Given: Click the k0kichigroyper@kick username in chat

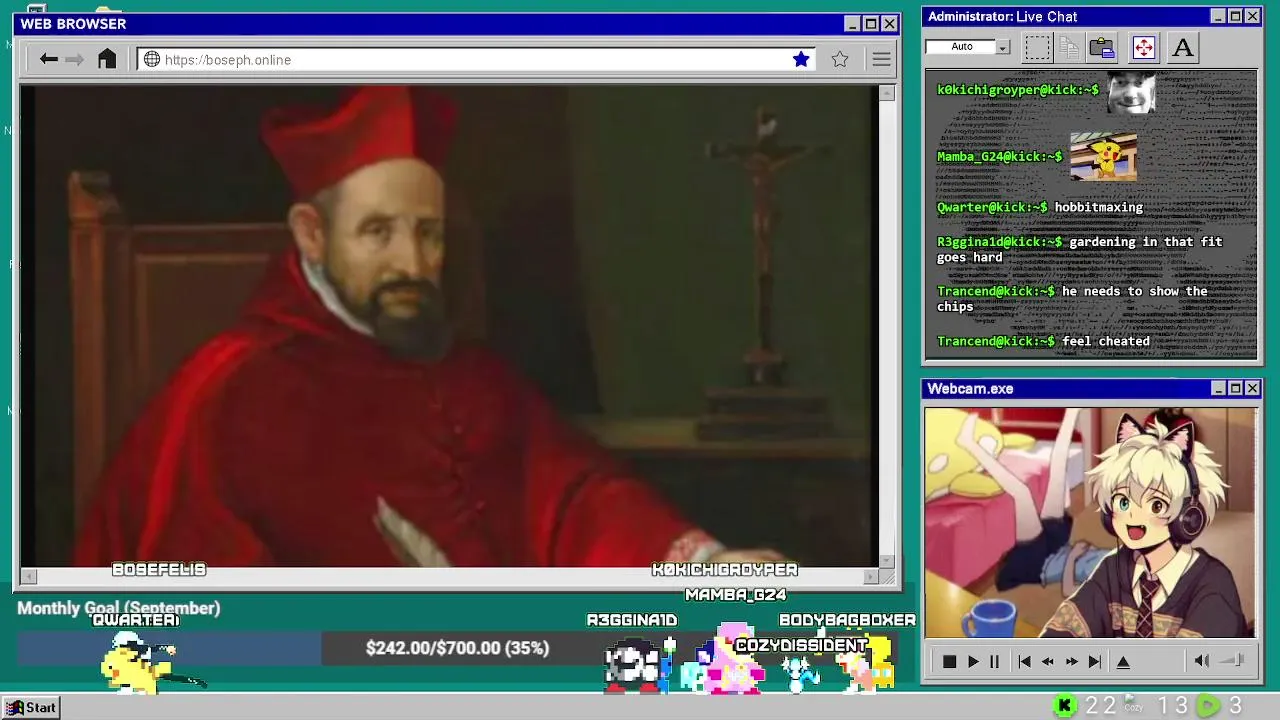Looking at the screenshot, I should tap(1018, 90).
